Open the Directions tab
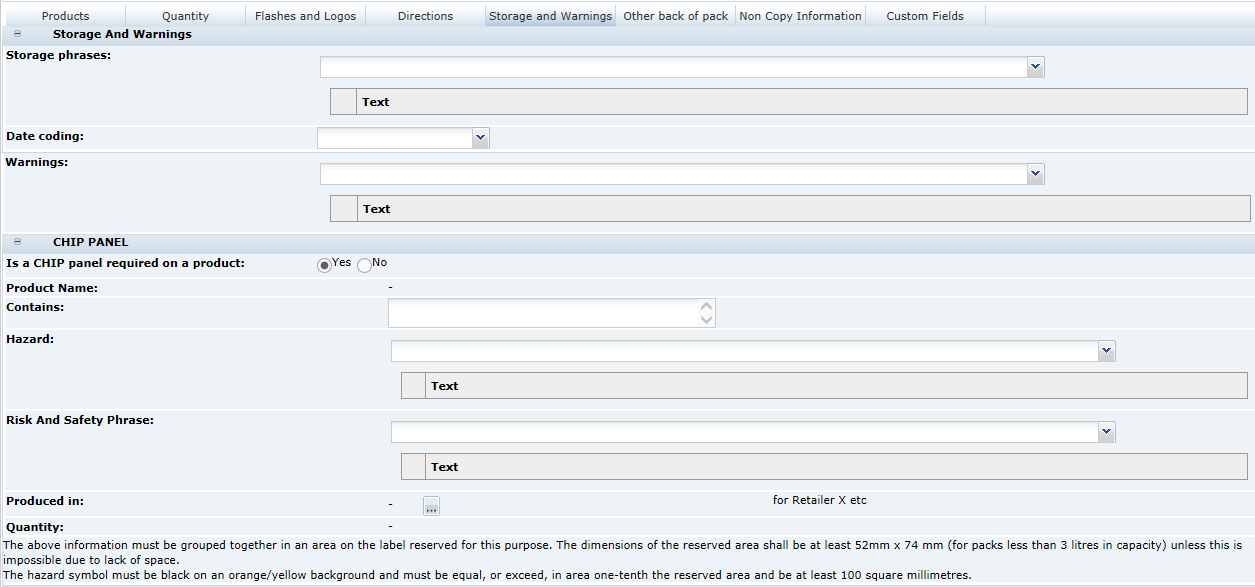 coord(425,15)
